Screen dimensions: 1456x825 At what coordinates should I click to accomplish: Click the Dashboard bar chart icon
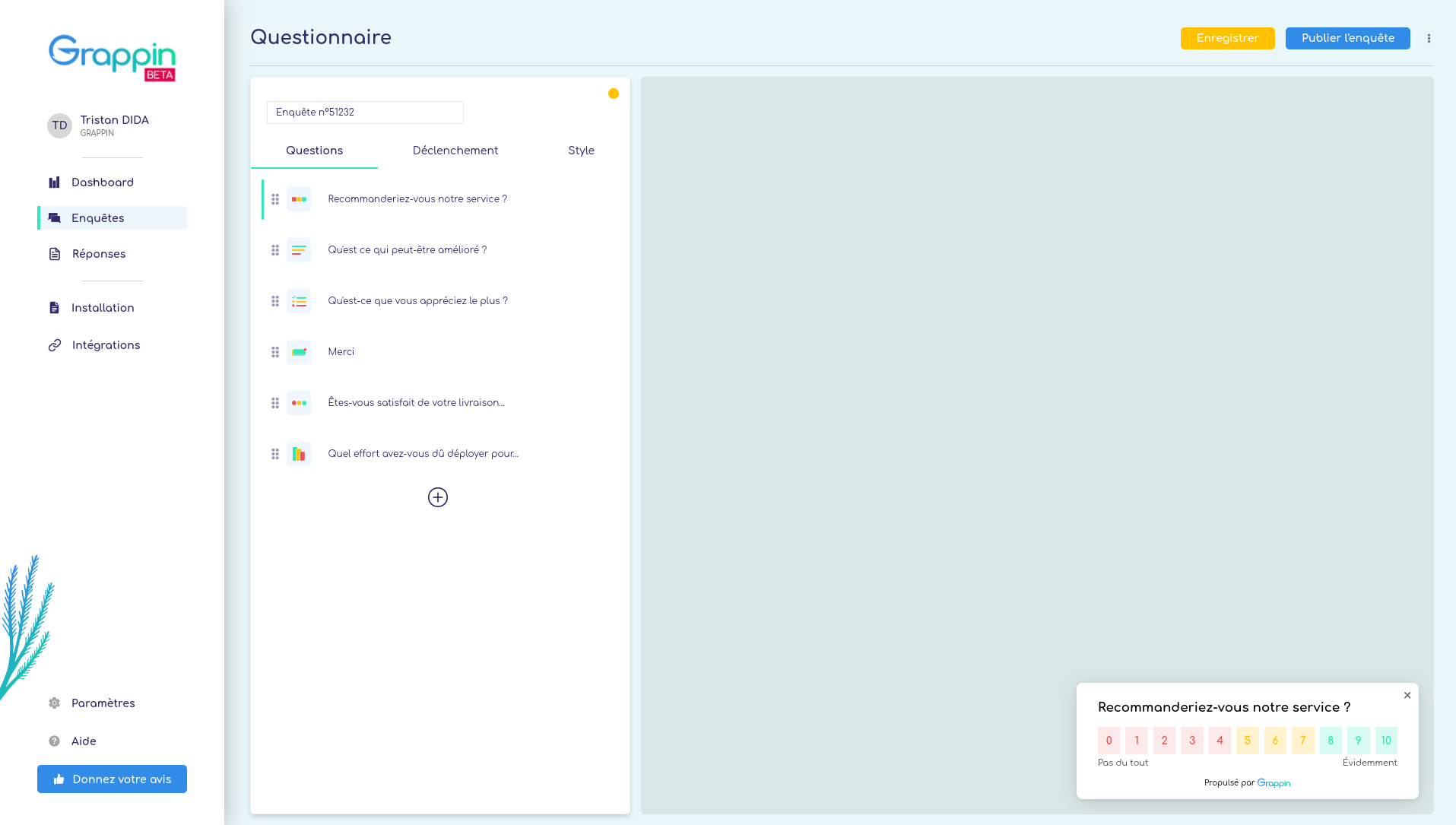(x=54, y=182)
